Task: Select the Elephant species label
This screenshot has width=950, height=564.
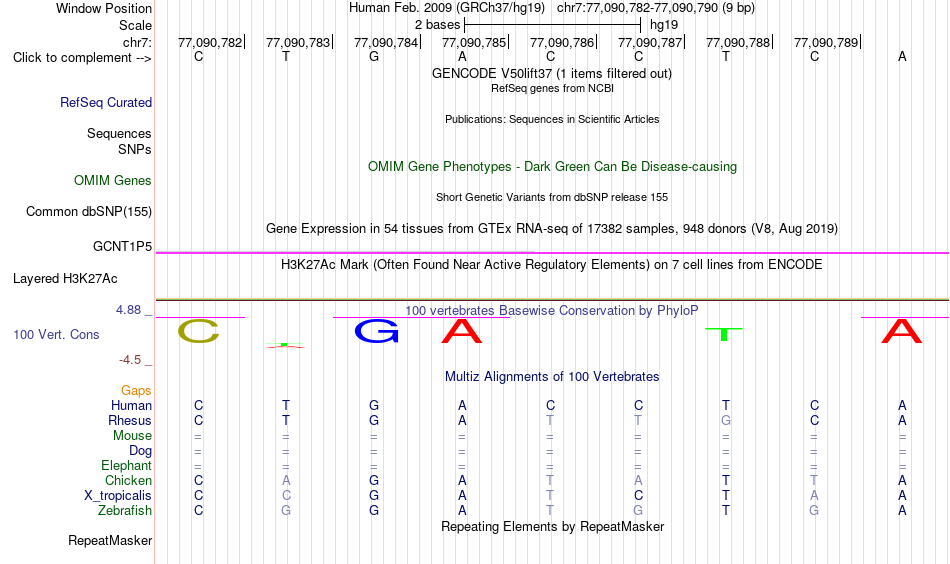Action: (x=127, y=466)
